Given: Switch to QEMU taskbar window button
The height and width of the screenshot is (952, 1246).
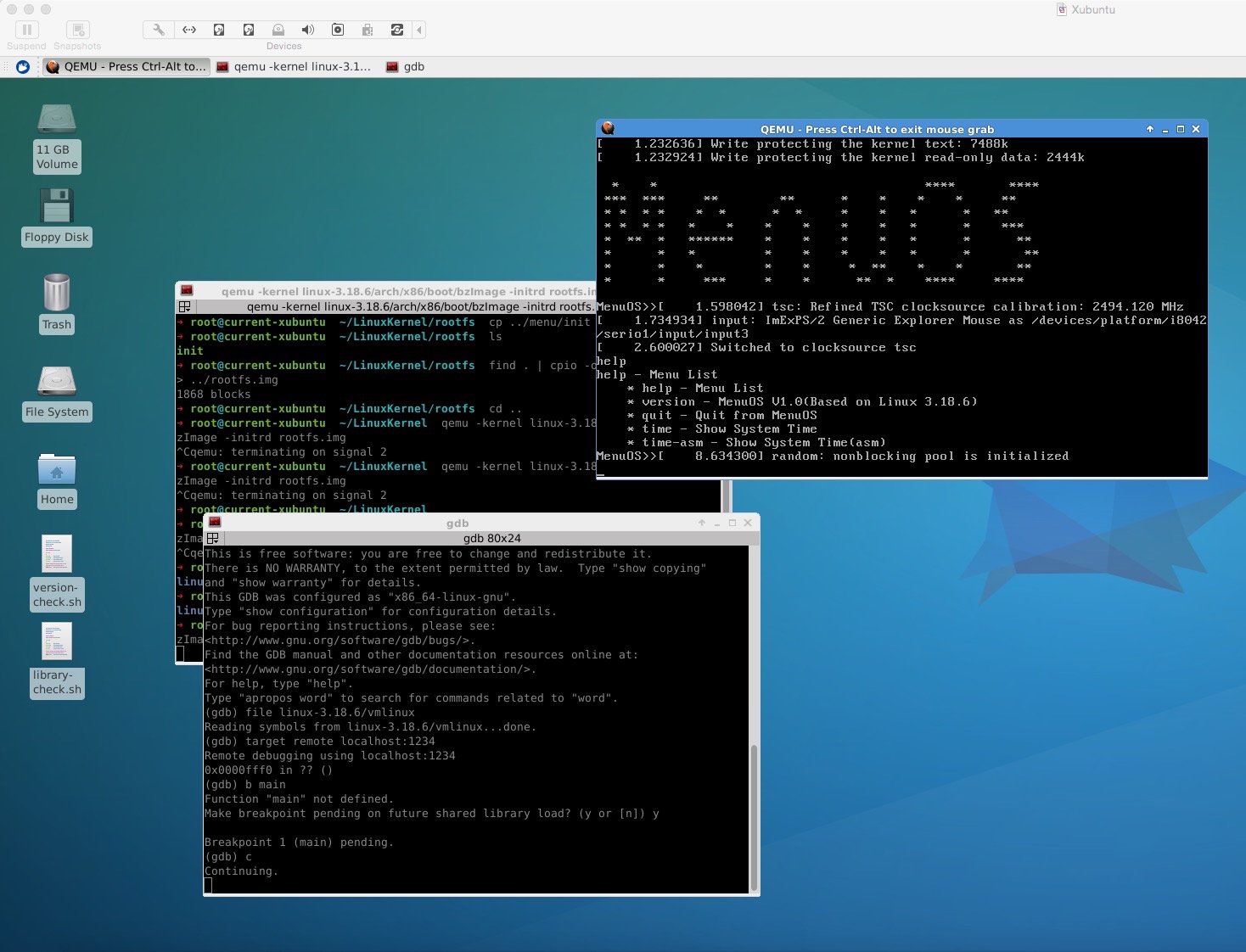Looking at the screenshot, I should click(x=126, y=66).
